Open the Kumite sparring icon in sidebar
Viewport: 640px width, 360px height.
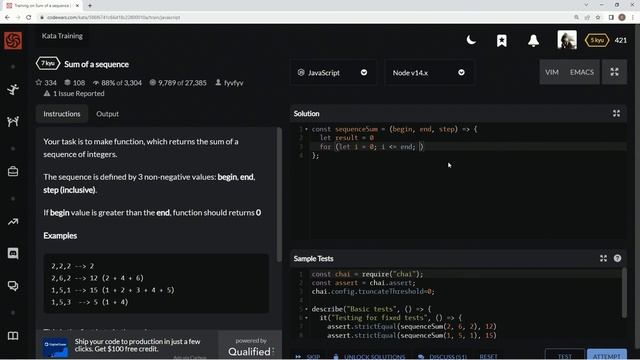click(x=13, y=121)
